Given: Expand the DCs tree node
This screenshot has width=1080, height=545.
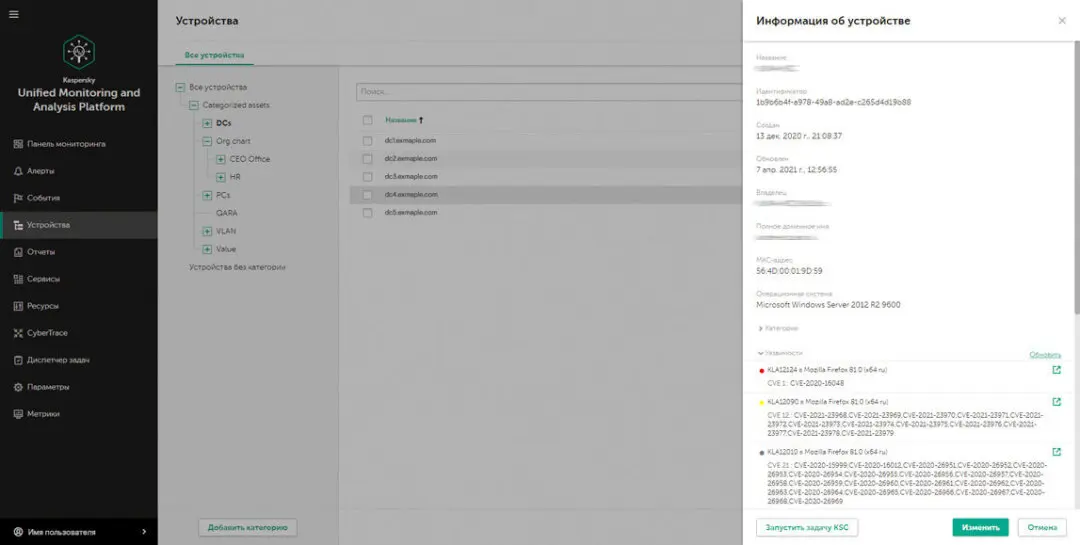Looking at the screenshot, I should click(x=207, y=123).
